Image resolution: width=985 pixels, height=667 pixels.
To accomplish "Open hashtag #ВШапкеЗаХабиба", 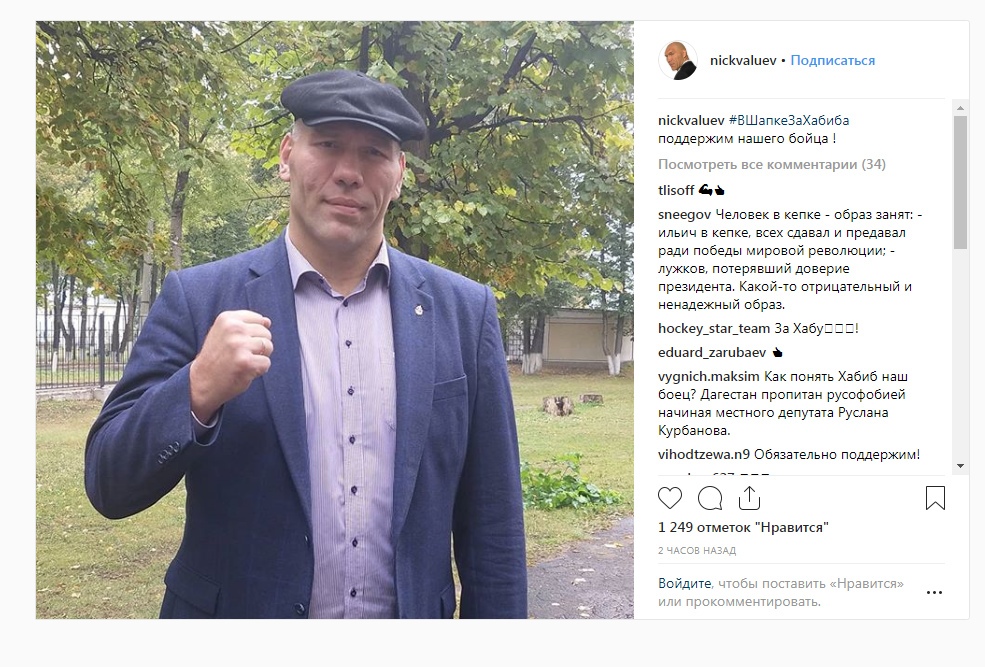I will tap(788, 120).
